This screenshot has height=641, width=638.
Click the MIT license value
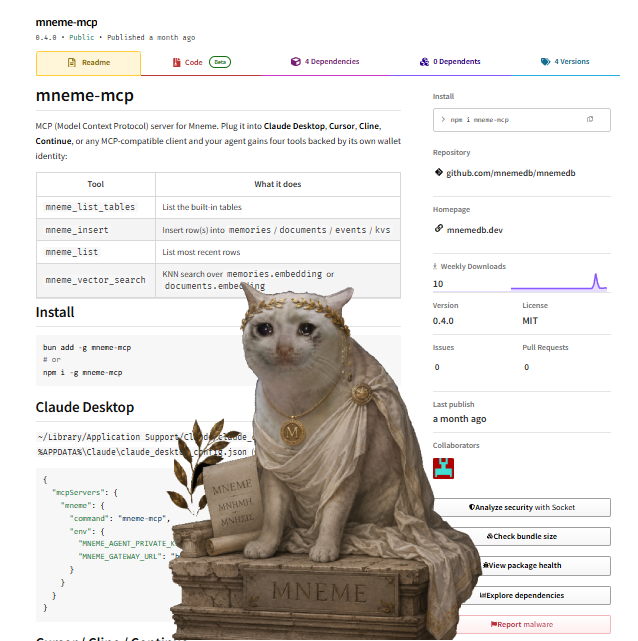tap(530, 321)
